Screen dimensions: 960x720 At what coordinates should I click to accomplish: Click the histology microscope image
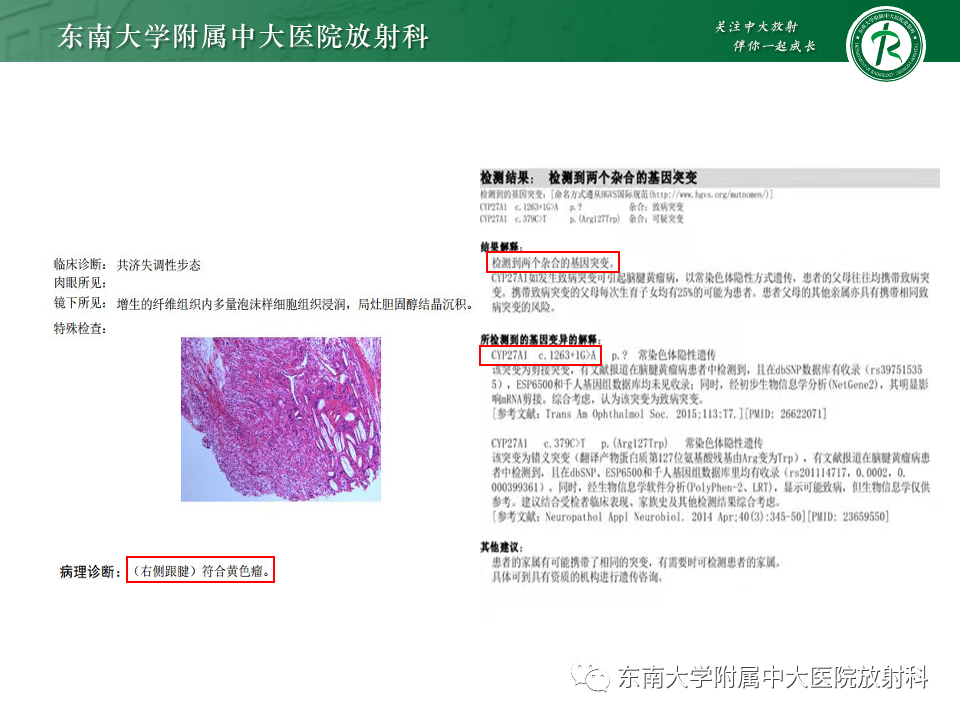point(281,419)
